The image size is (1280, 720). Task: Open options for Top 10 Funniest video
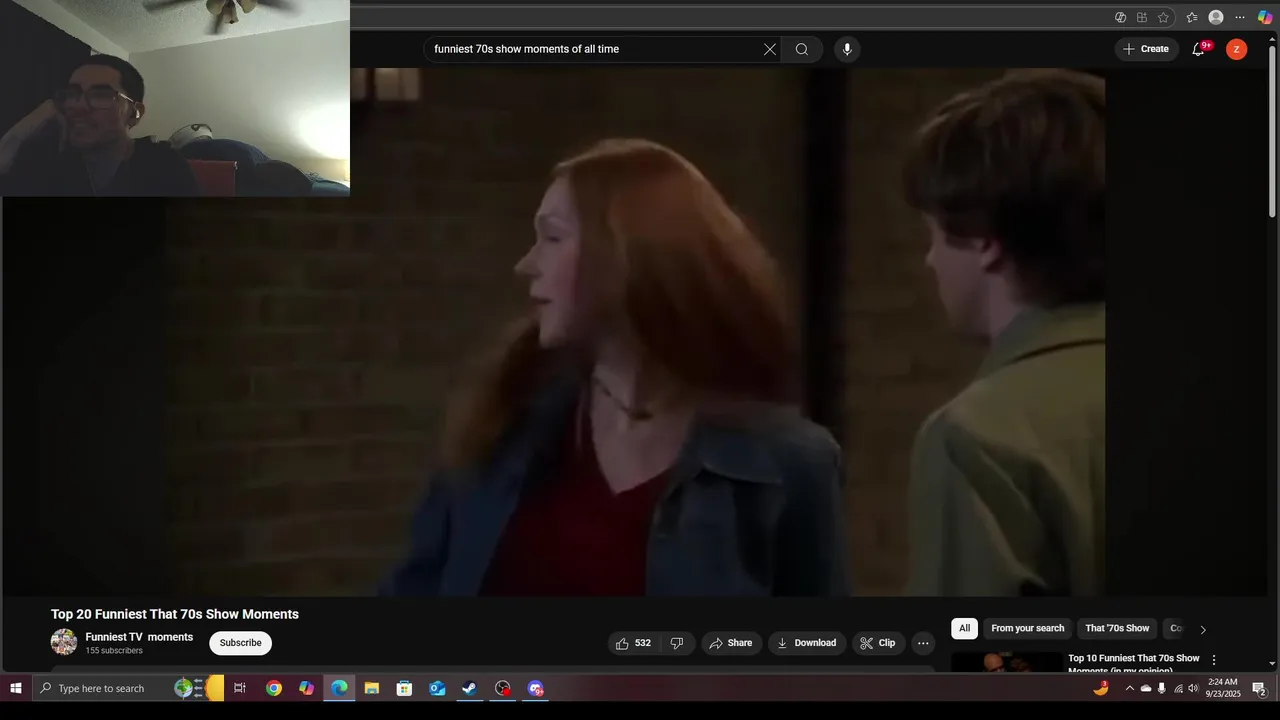(1214, 660)
